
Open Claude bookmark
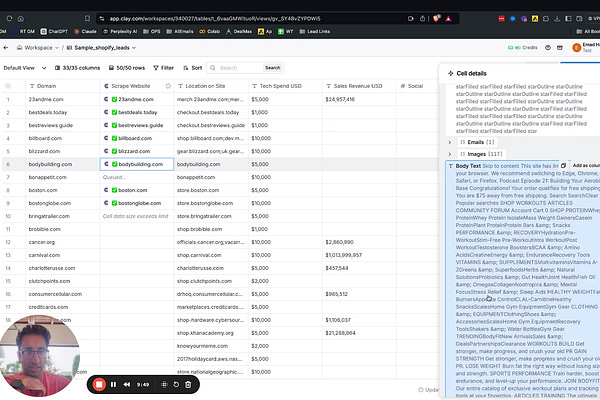click(x=85, y=31)
